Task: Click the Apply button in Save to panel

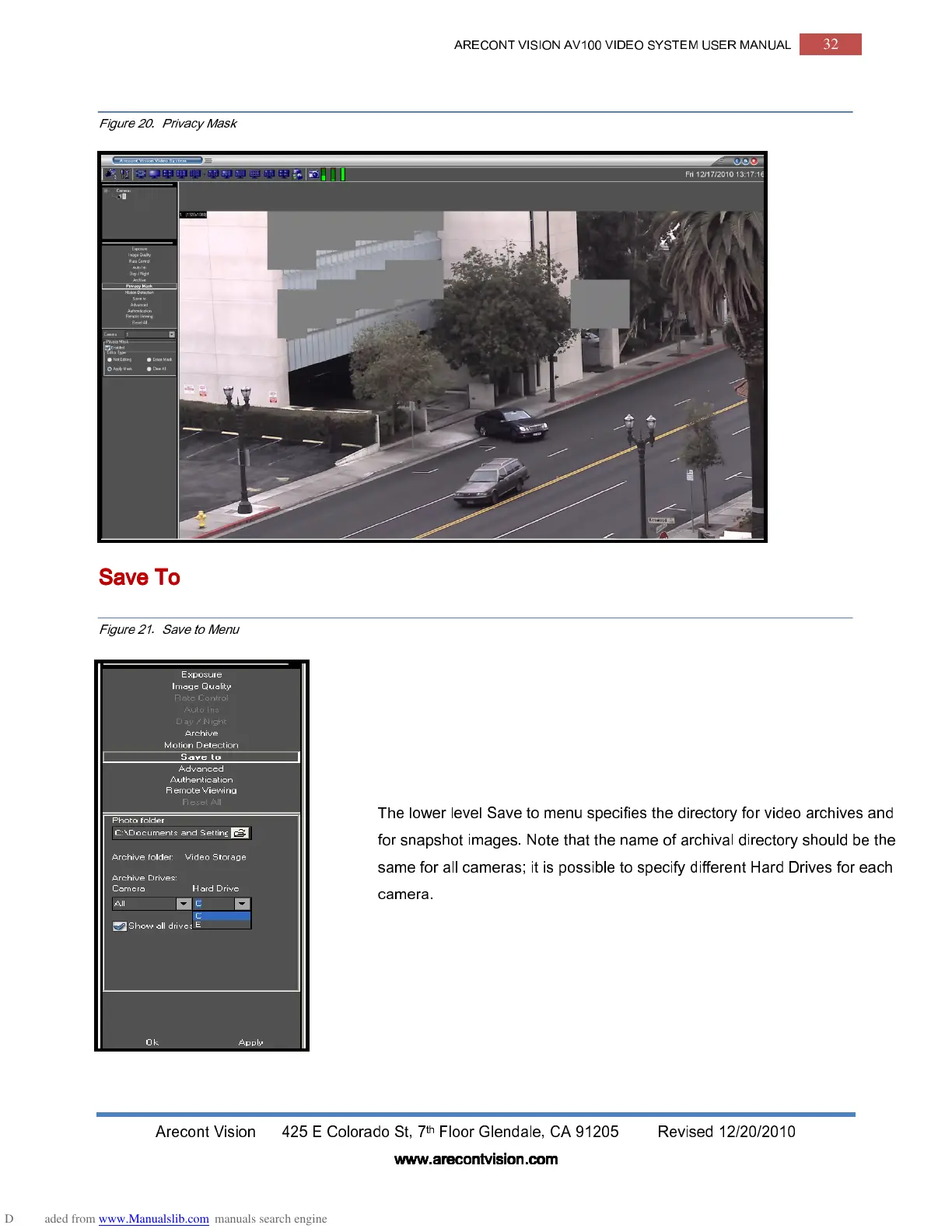Action: click(251, 1042)
